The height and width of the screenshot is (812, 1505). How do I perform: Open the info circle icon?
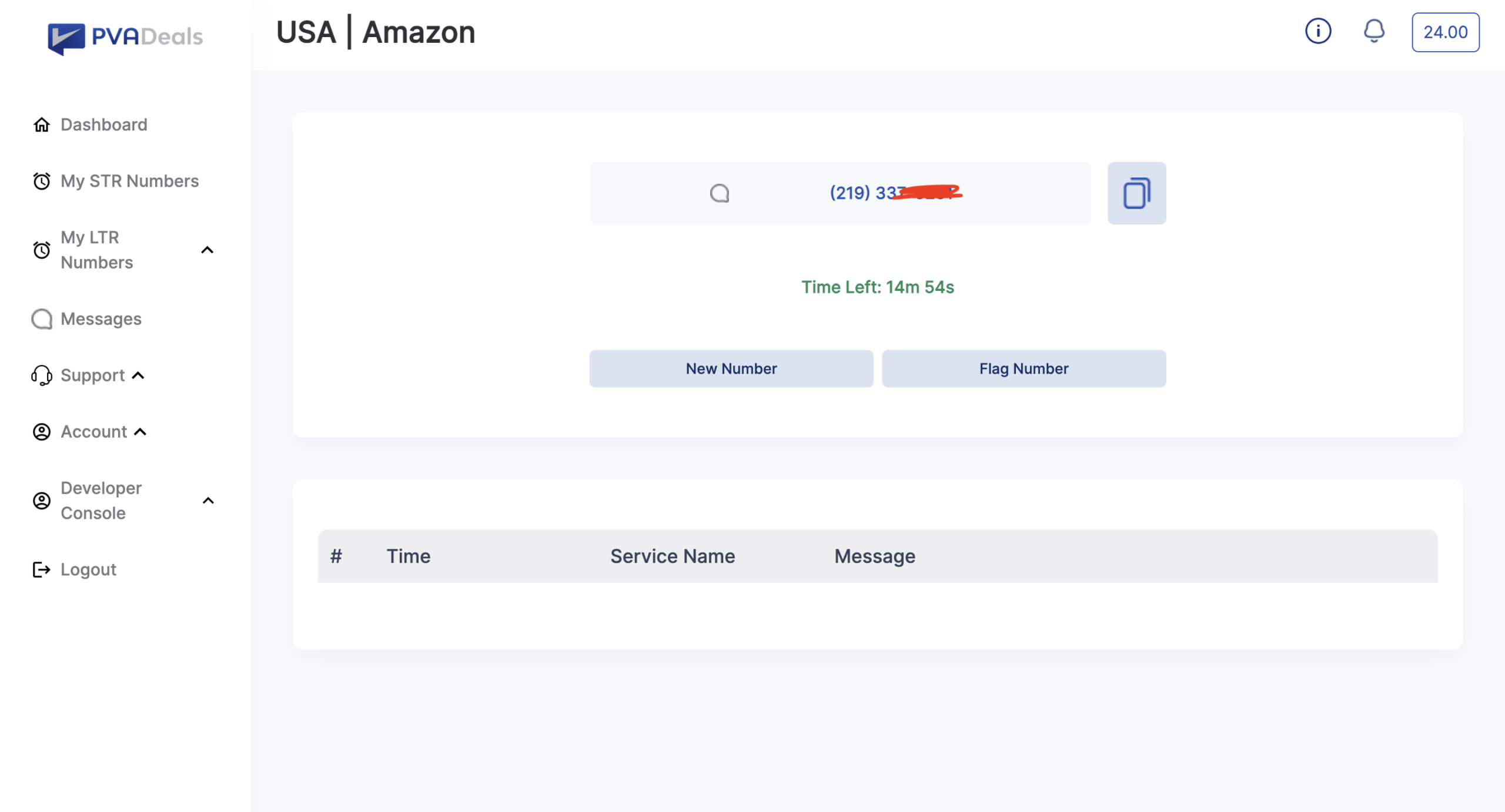pos(1318,31)
